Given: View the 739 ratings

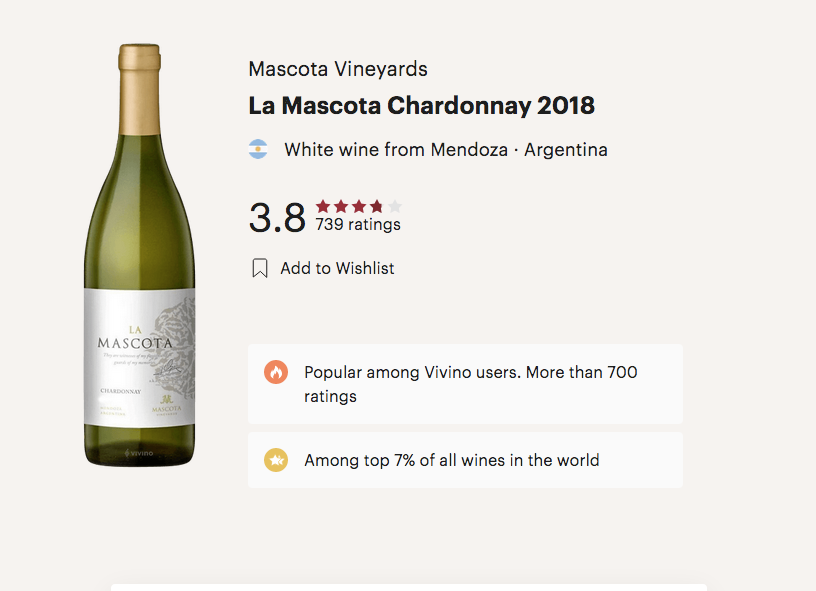Looking at the screenshot, I should (358, 224).
